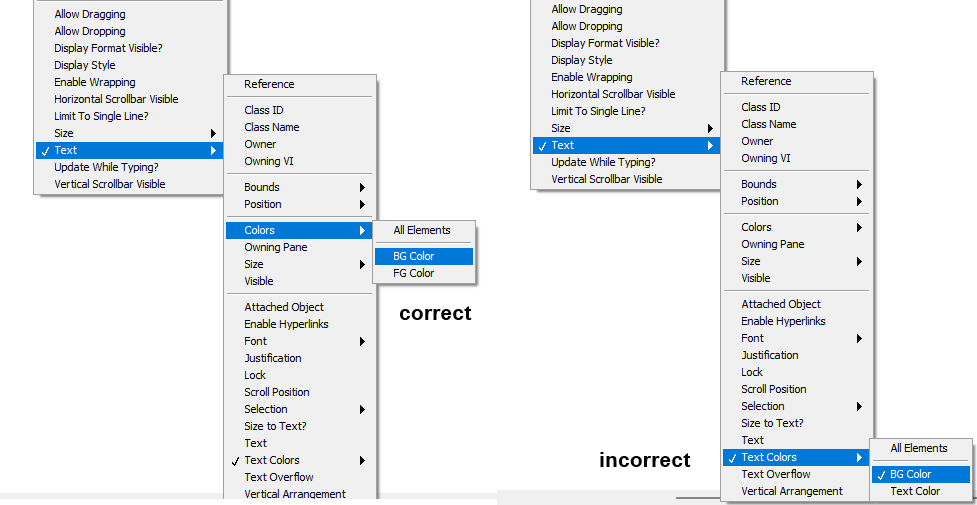Expand Font submenu in the incorrect example
This screenshot has height=505, width=977.
point(754,338)
